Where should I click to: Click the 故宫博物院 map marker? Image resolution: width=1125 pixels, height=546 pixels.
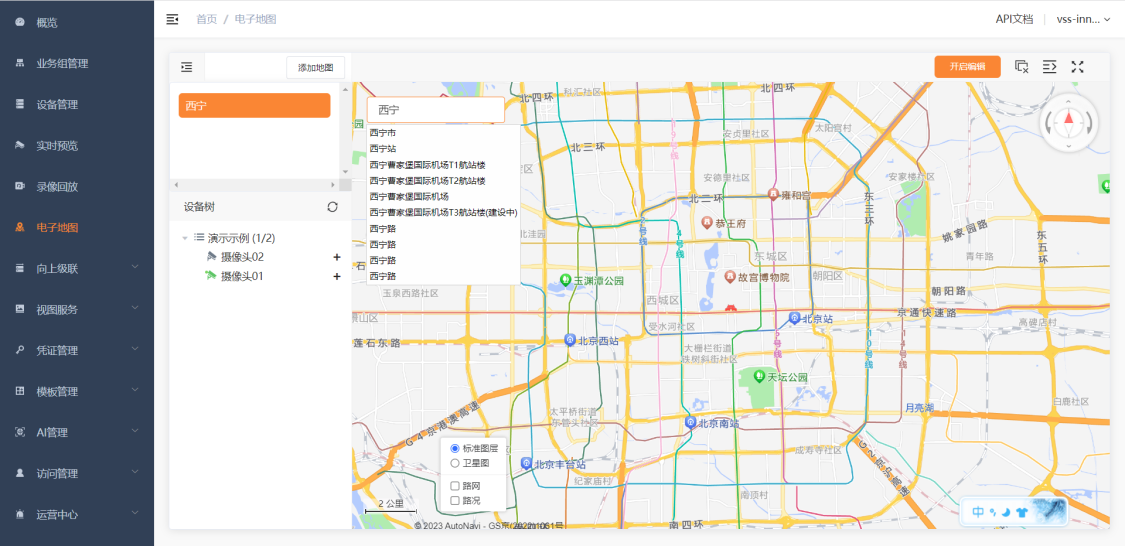730,276
